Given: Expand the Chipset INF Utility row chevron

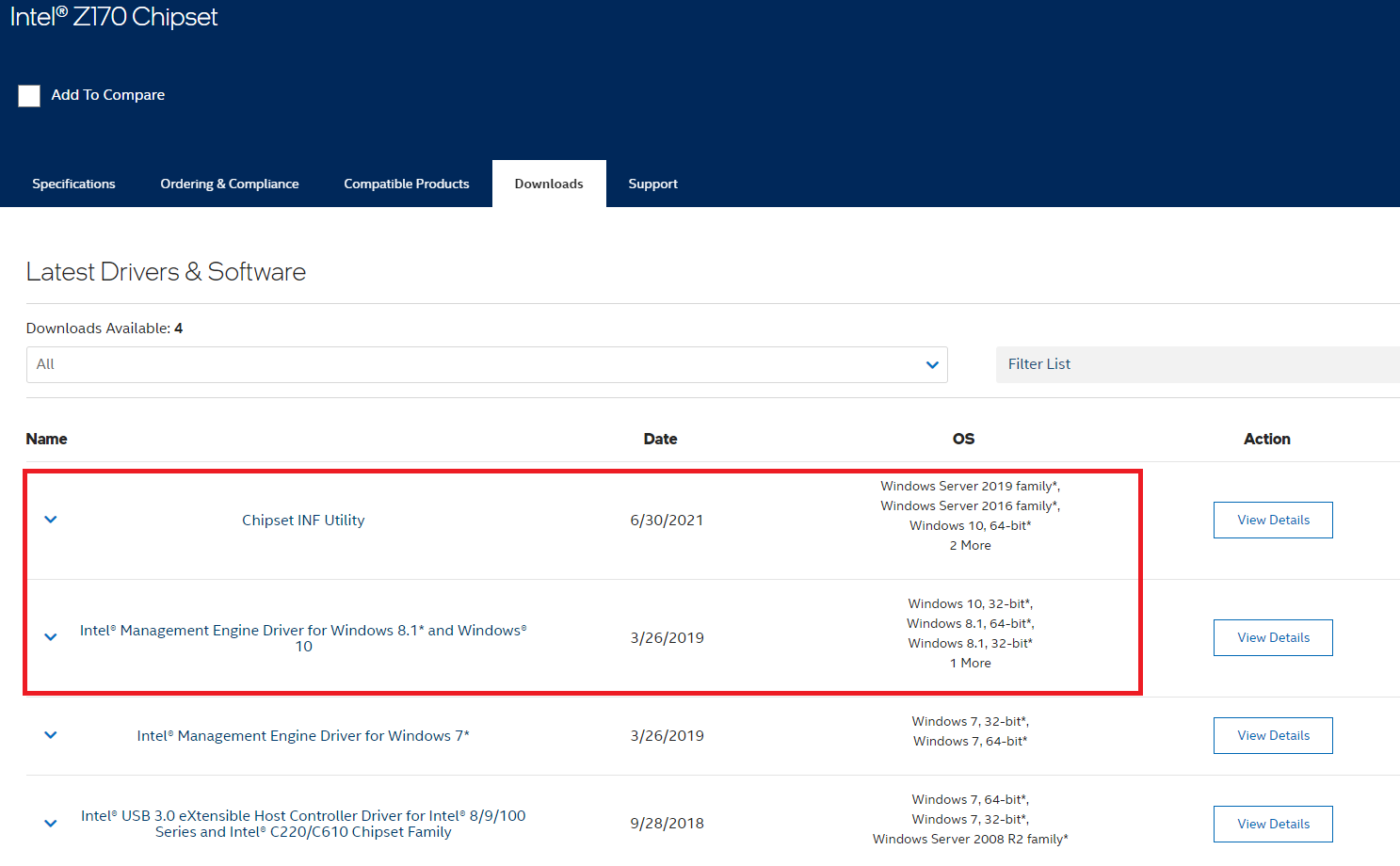Looking at the screenshot, I should pyautogui.click(x=51, y=520).
